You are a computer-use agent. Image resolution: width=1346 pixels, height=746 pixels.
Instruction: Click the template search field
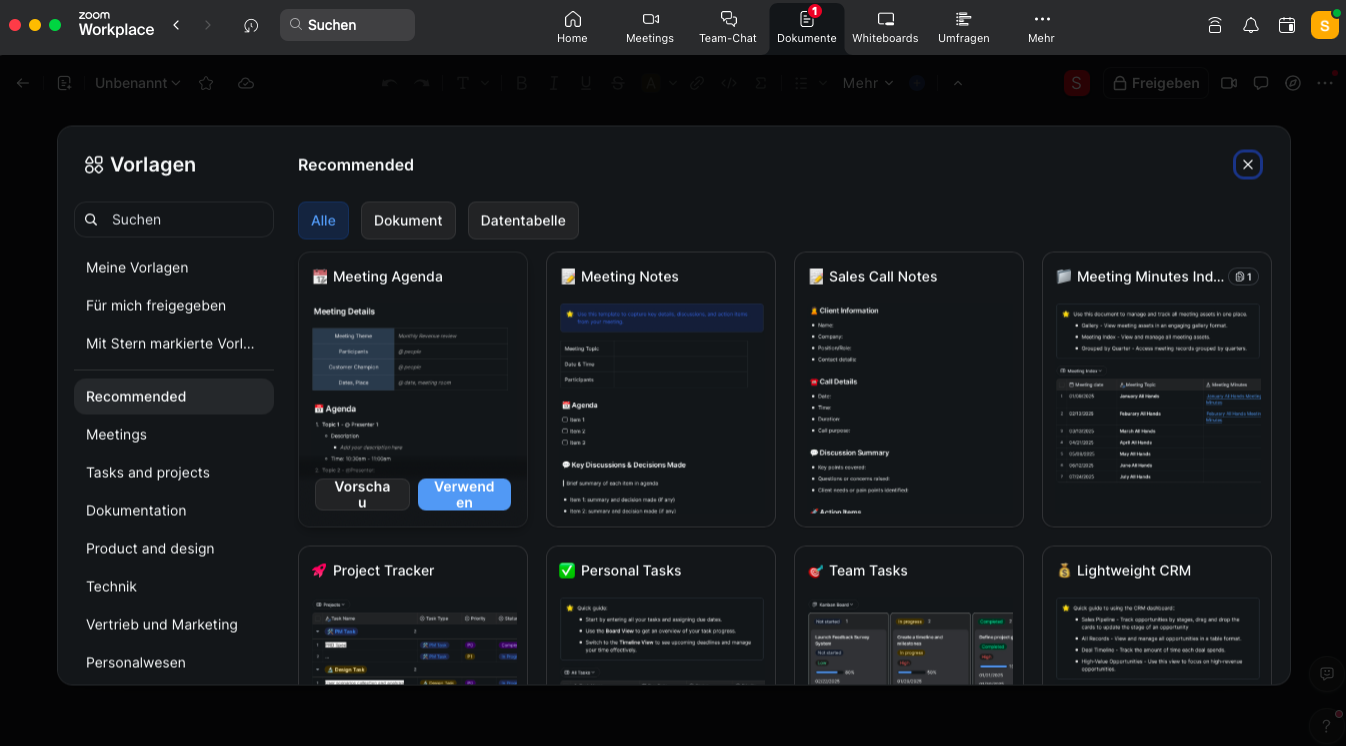[174, 220]
